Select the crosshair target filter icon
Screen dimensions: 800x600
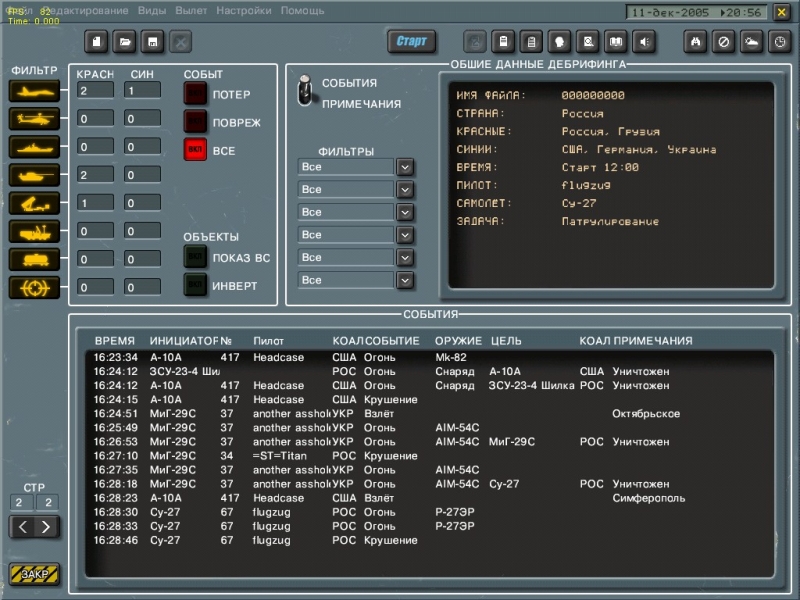[x=34, y=288]
